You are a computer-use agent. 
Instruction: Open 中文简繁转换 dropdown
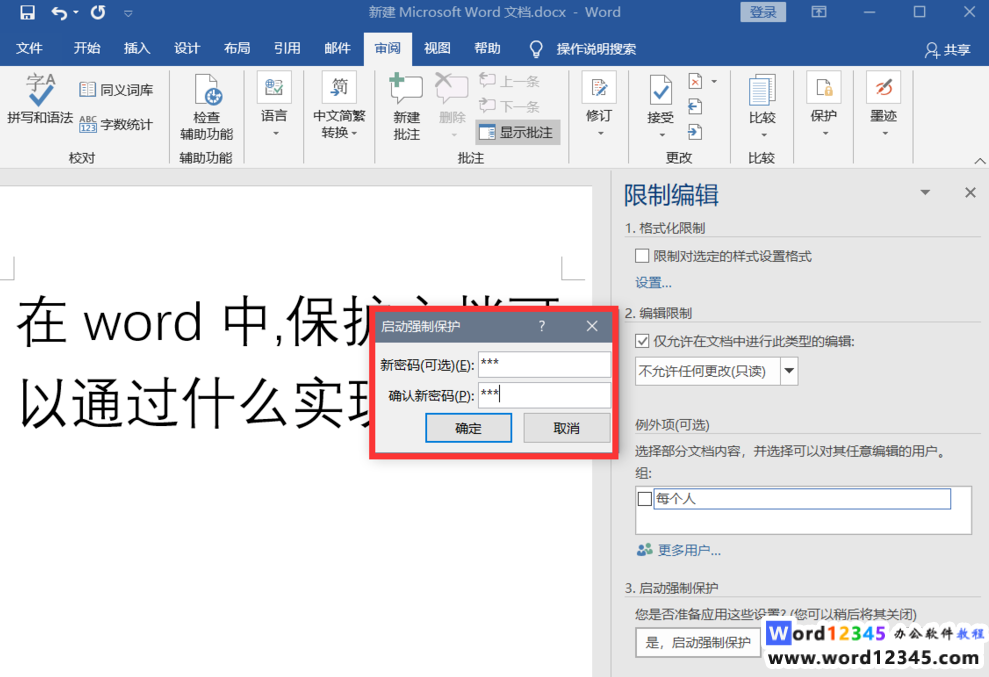(339, 104)
